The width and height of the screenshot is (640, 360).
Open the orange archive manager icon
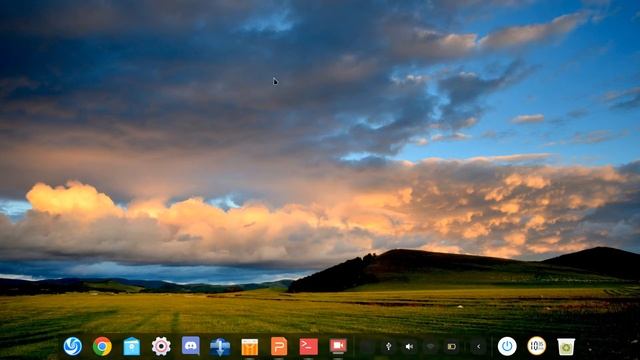pyautogui.click(x=249, y=347)
